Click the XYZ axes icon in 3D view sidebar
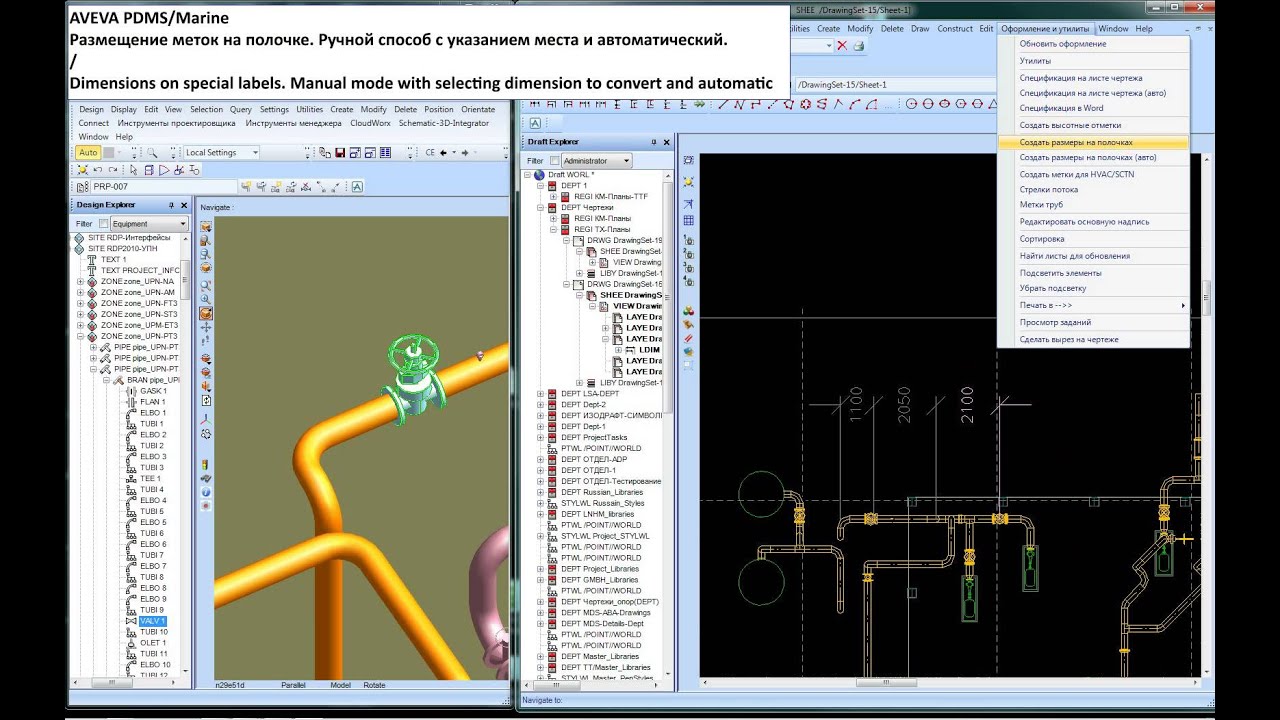Screen dimensions: 1280x720 [x=206, y=420]
